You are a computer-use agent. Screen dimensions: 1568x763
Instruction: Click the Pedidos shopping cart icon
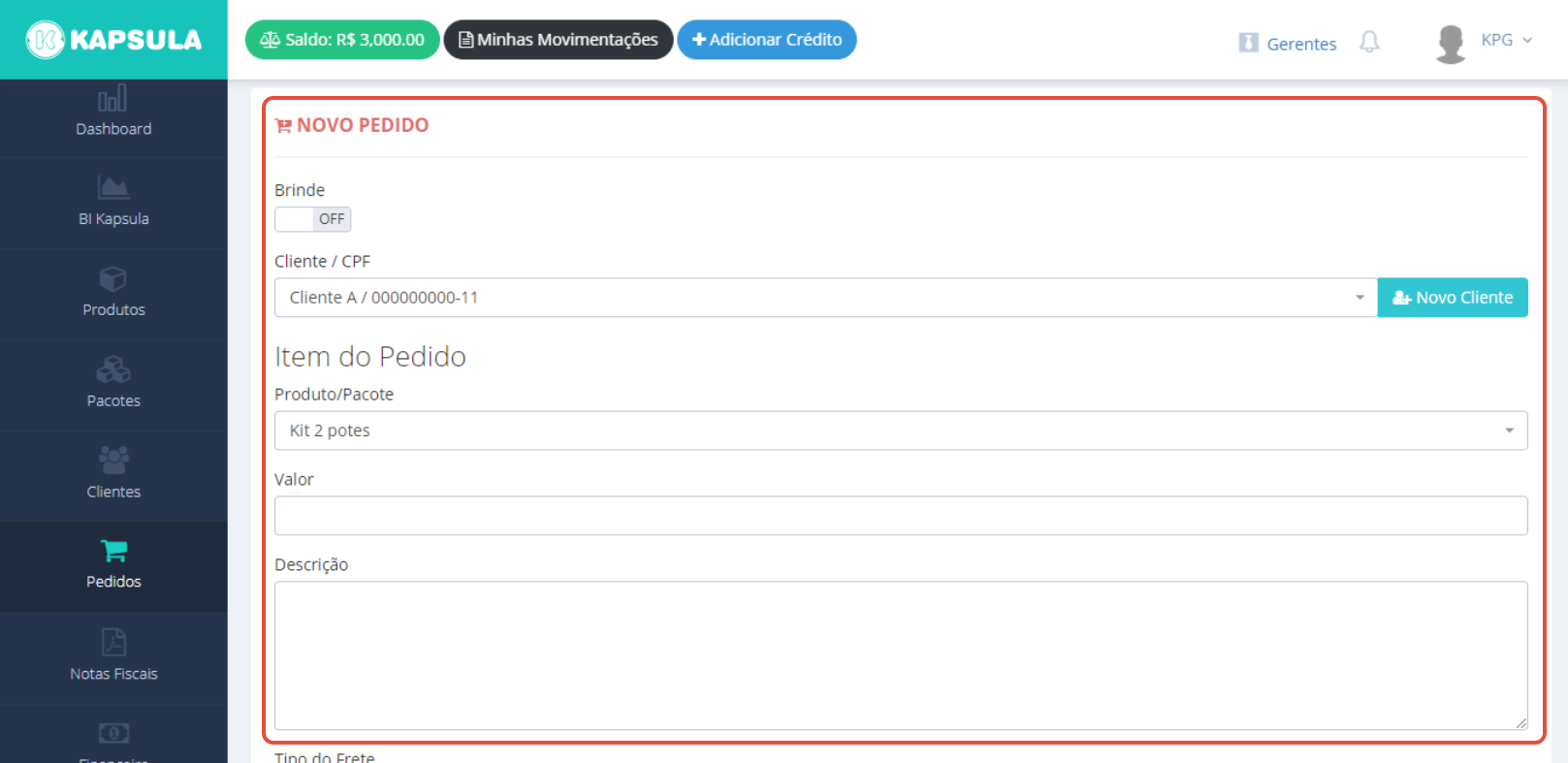click(113, 551)
